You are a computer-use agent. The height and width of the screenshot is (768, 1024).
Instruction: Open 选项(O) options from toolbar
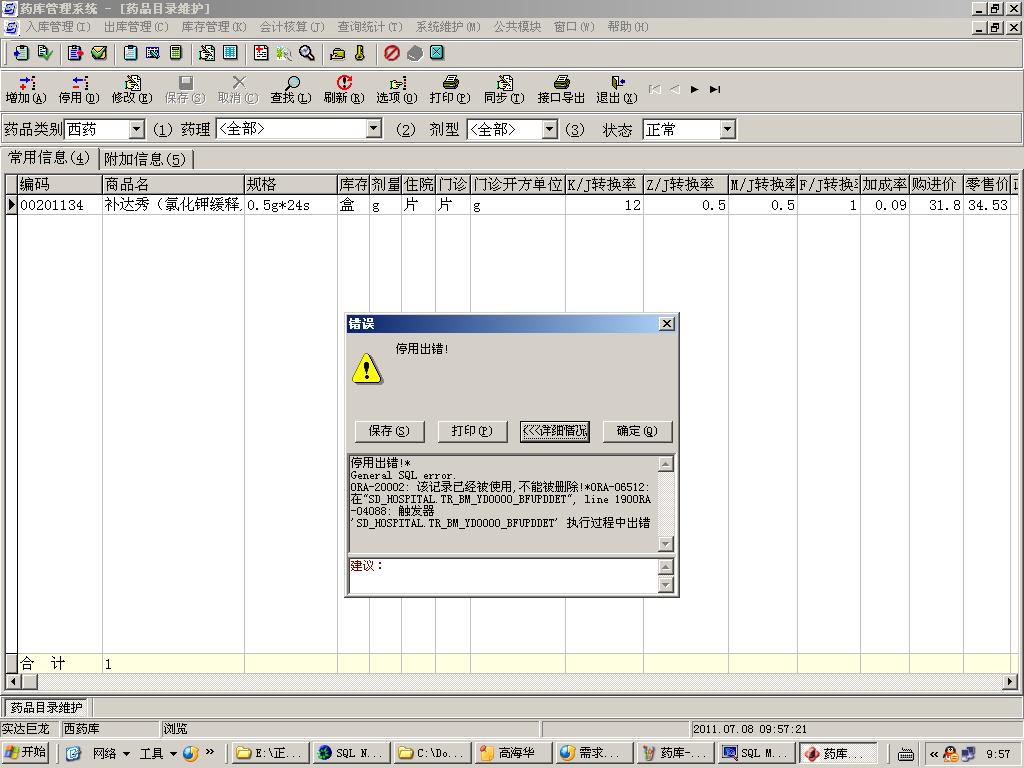tap(396, 89)
